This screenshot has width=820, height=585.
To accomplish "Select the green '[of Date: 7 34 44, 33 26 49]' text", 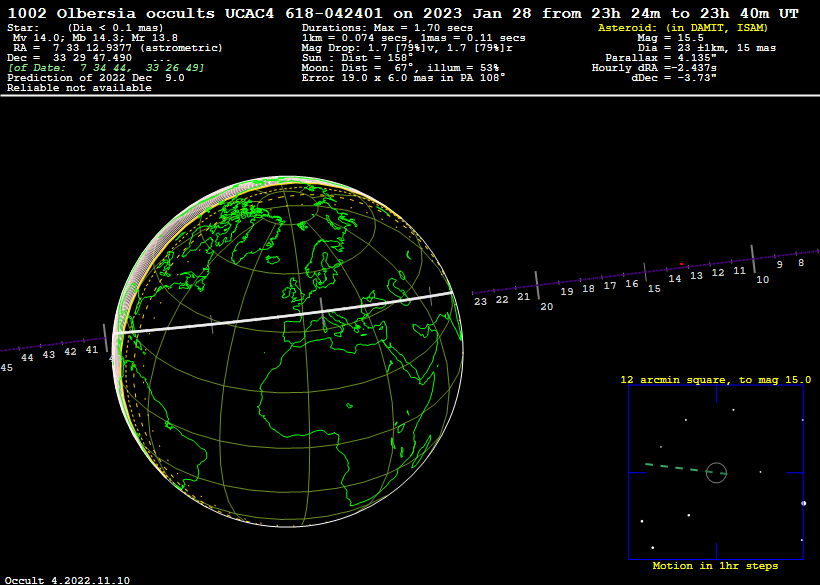I will (x=106, y=68).
